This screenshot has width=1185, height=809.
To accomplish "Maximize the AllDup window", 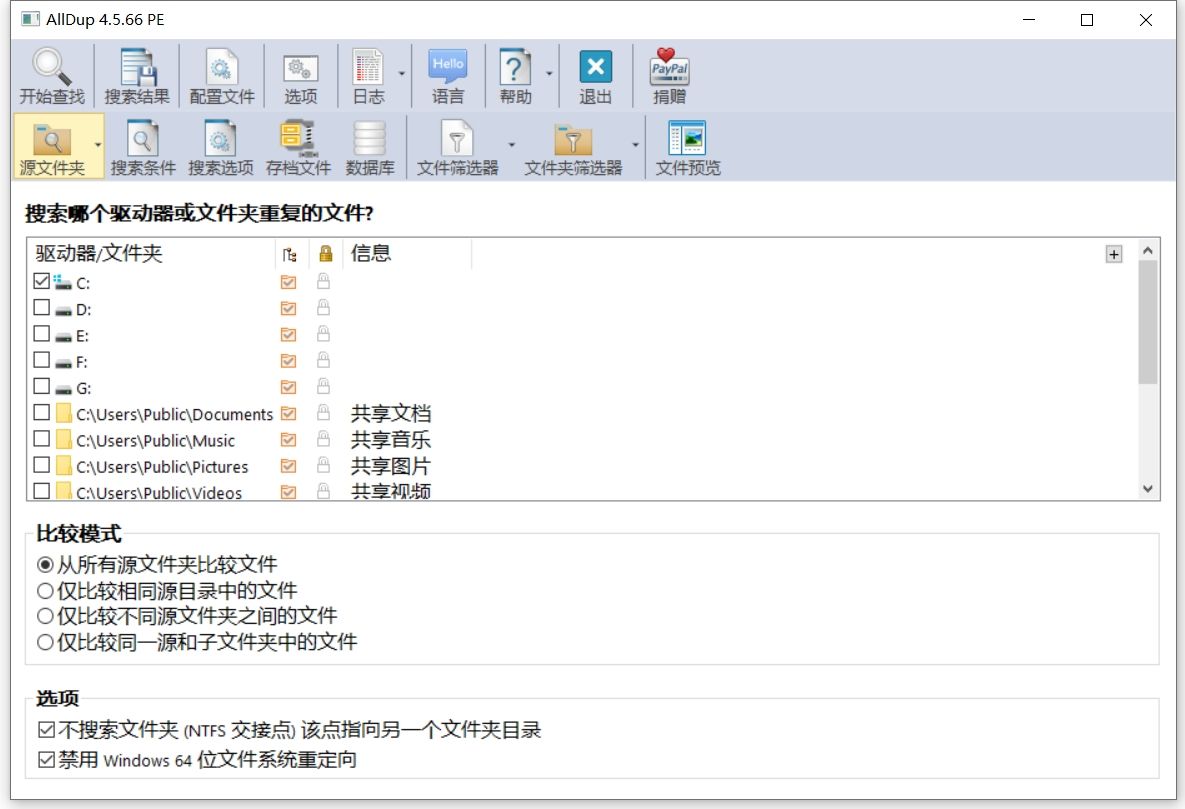I will [1087, 20].
